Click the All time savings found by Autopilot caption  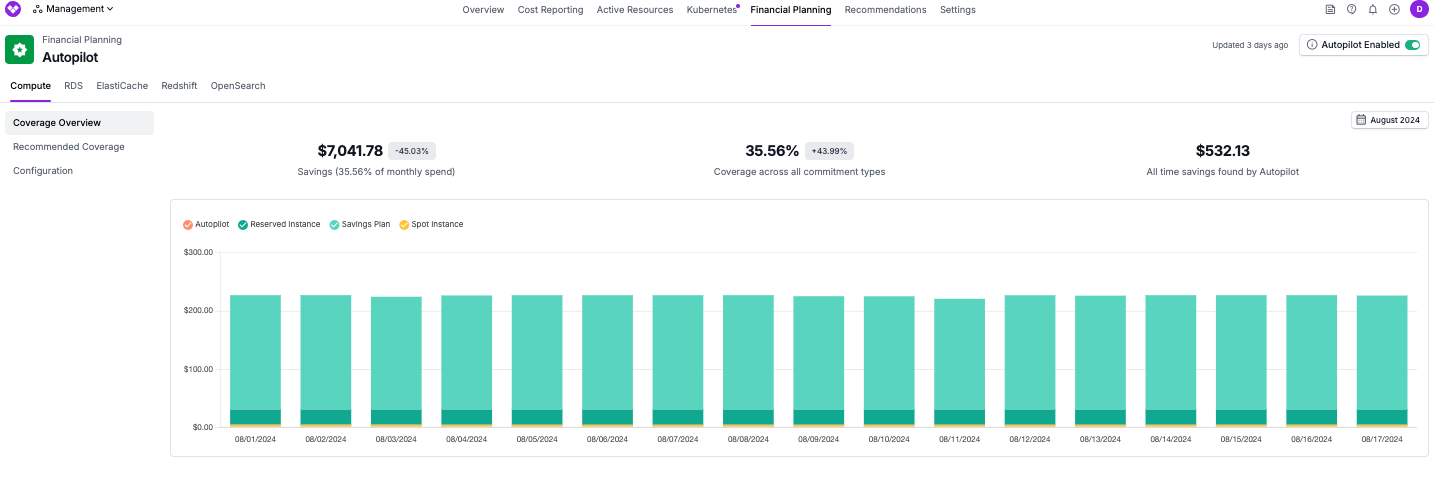click(1222, 172)
